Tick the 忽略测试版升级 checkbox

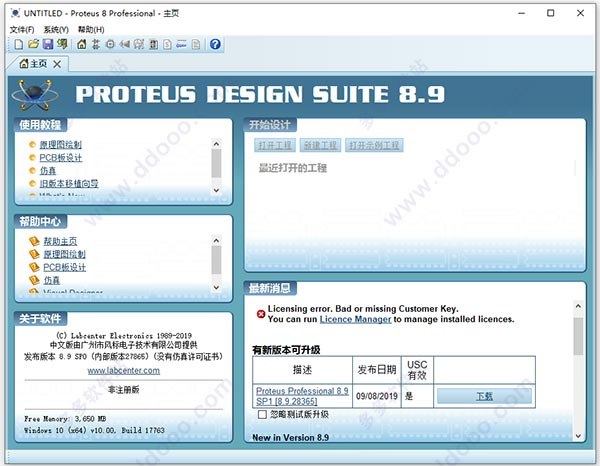point(262,414)
